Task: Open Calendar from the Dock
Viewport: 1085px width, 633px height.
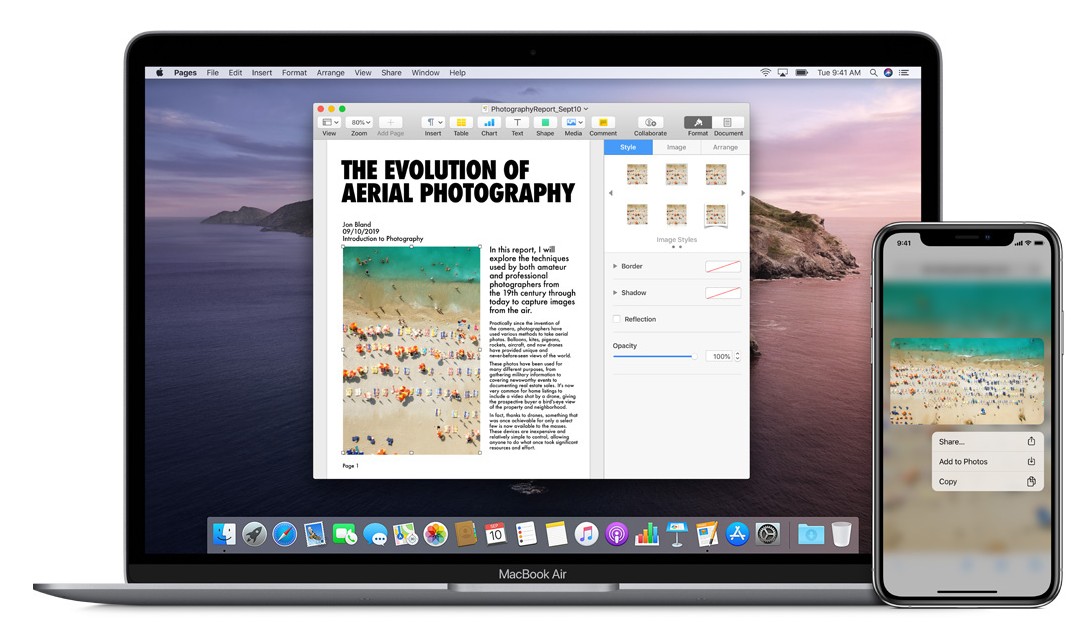Action: [495, 534]
